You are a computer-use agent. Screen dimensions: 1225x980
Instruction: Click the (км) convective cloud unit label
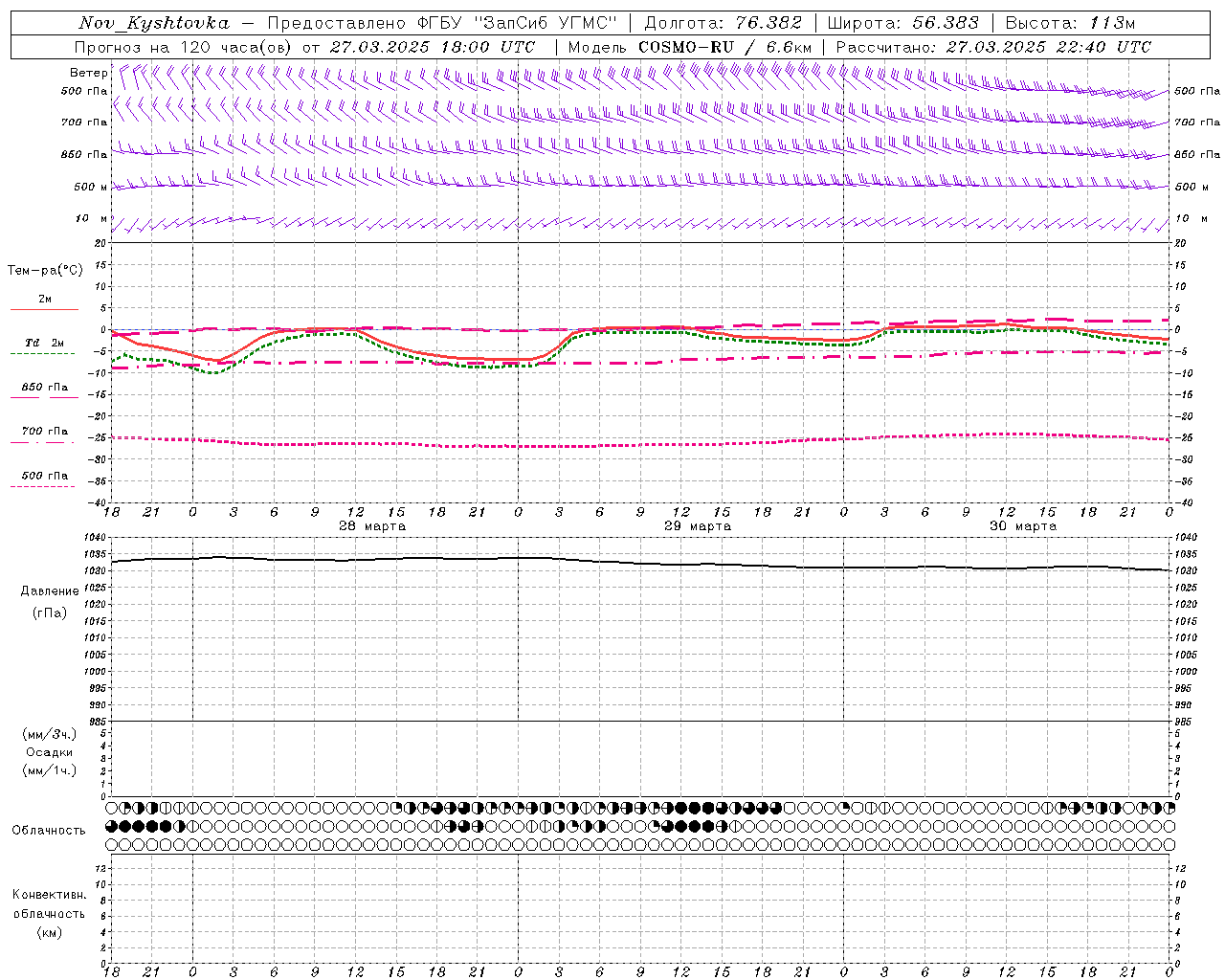click(50, 932)
